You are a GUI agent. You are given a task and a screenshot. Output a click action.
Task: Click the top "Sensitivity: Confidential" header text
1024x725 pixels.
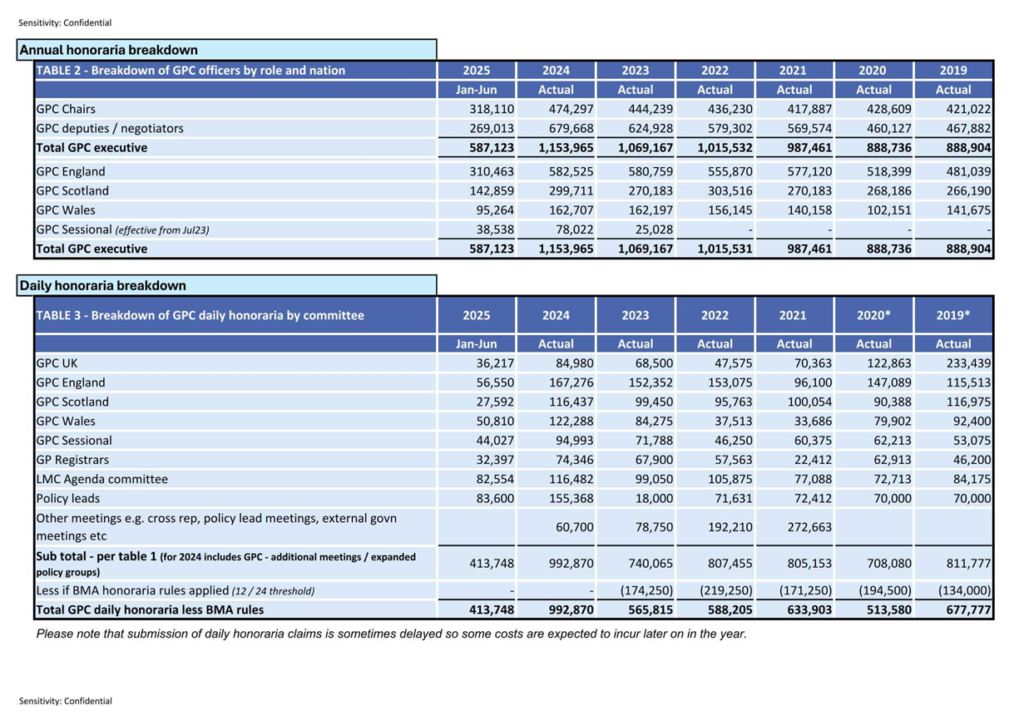point(65,23)
